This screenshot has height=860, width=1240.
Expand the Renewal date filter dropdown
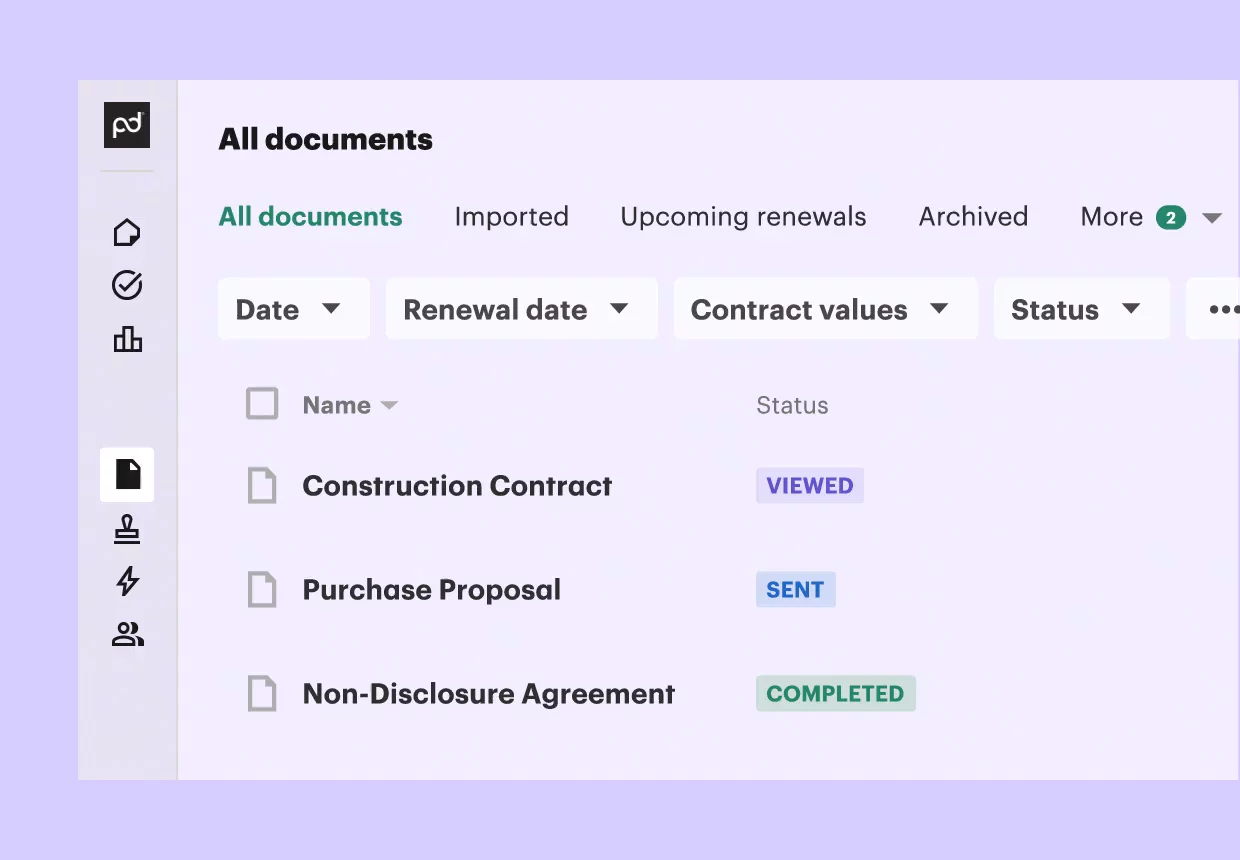pos(522,309)
